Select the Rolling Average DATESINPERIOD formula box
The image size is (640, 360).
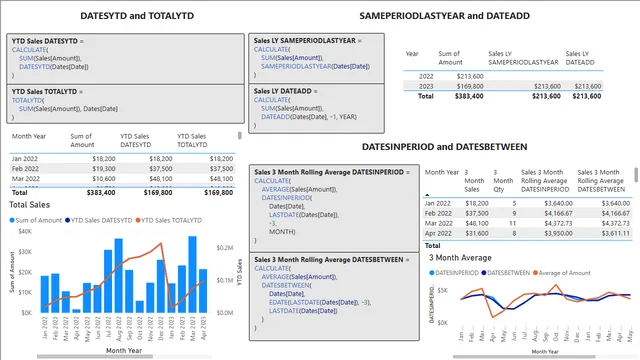pyautogui.click(x=334, y=208)
